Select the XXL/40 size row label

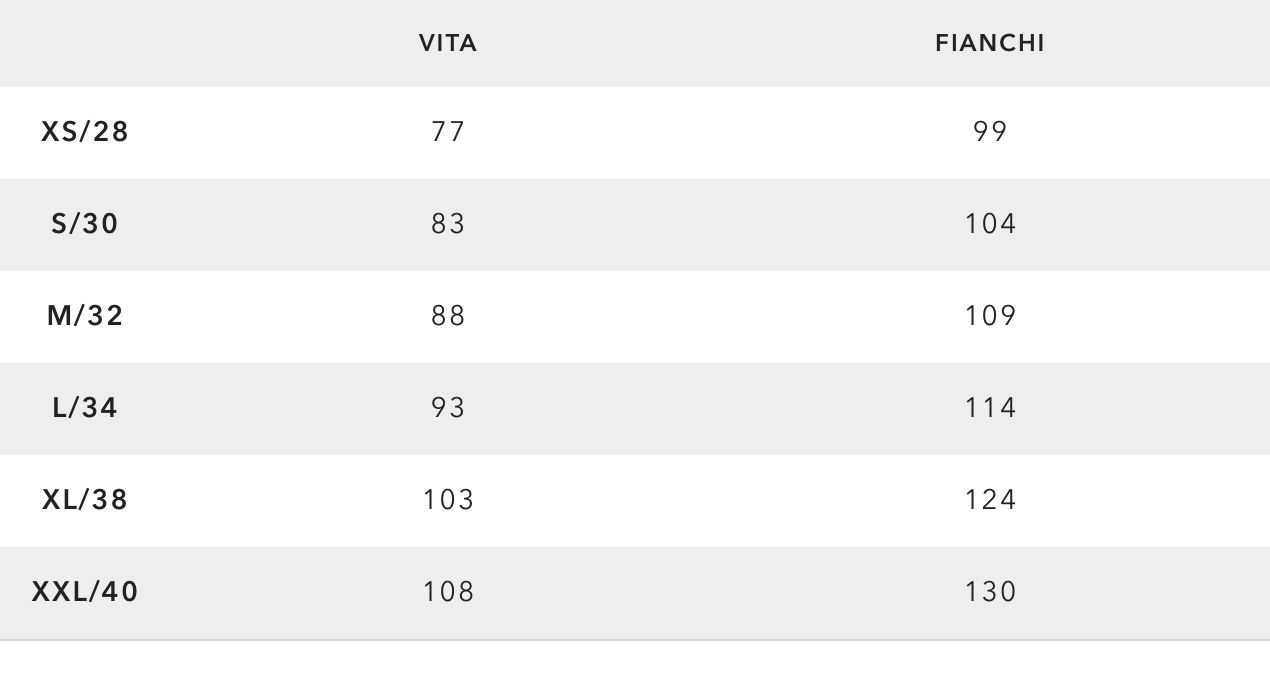coord(85,592)
